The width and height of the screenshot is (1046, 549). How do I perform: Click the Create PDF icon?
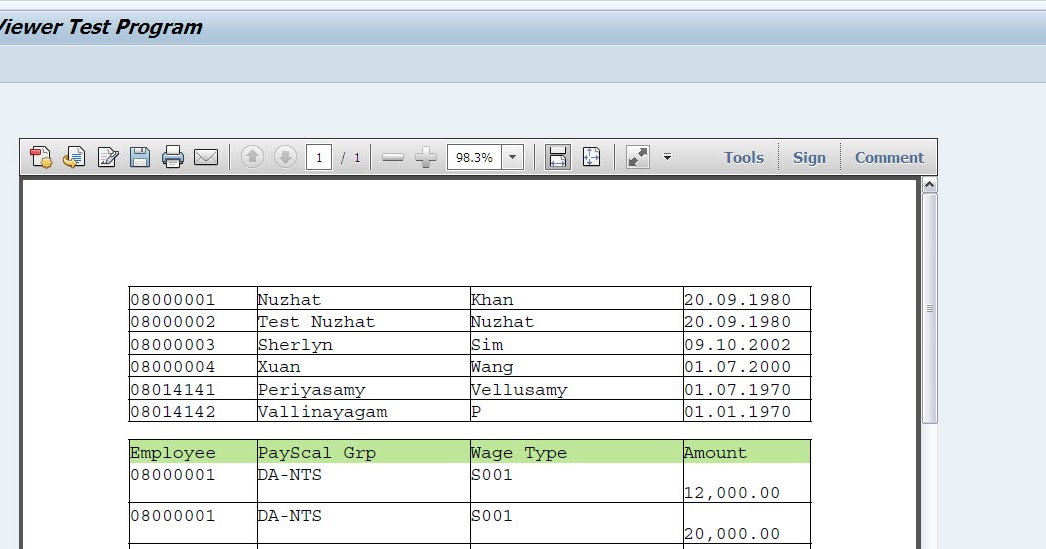(41, 157)
